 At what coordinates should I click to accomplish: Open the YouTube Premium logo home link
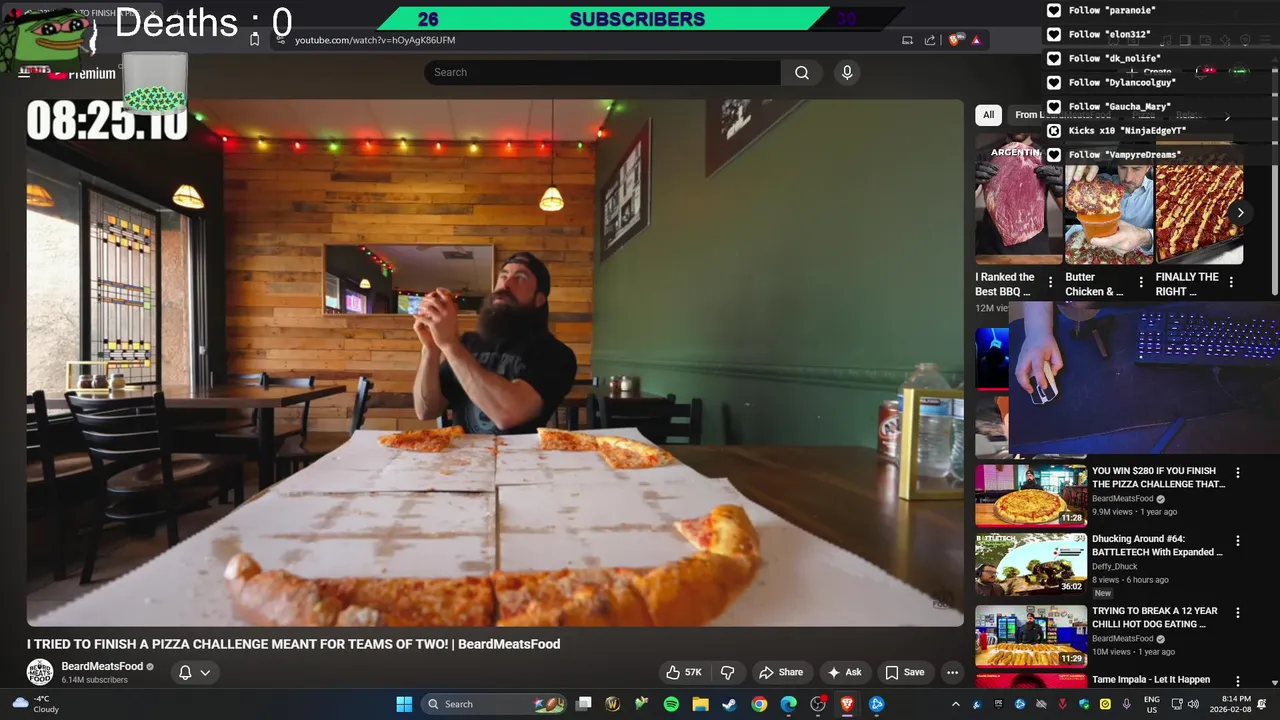click(82, 73)
